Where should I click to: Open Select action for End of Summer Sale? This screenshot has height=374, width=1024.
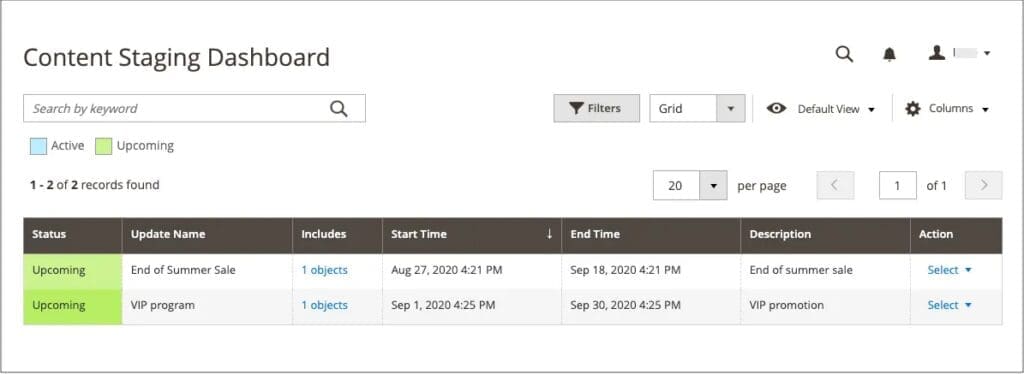click(950, 270)
